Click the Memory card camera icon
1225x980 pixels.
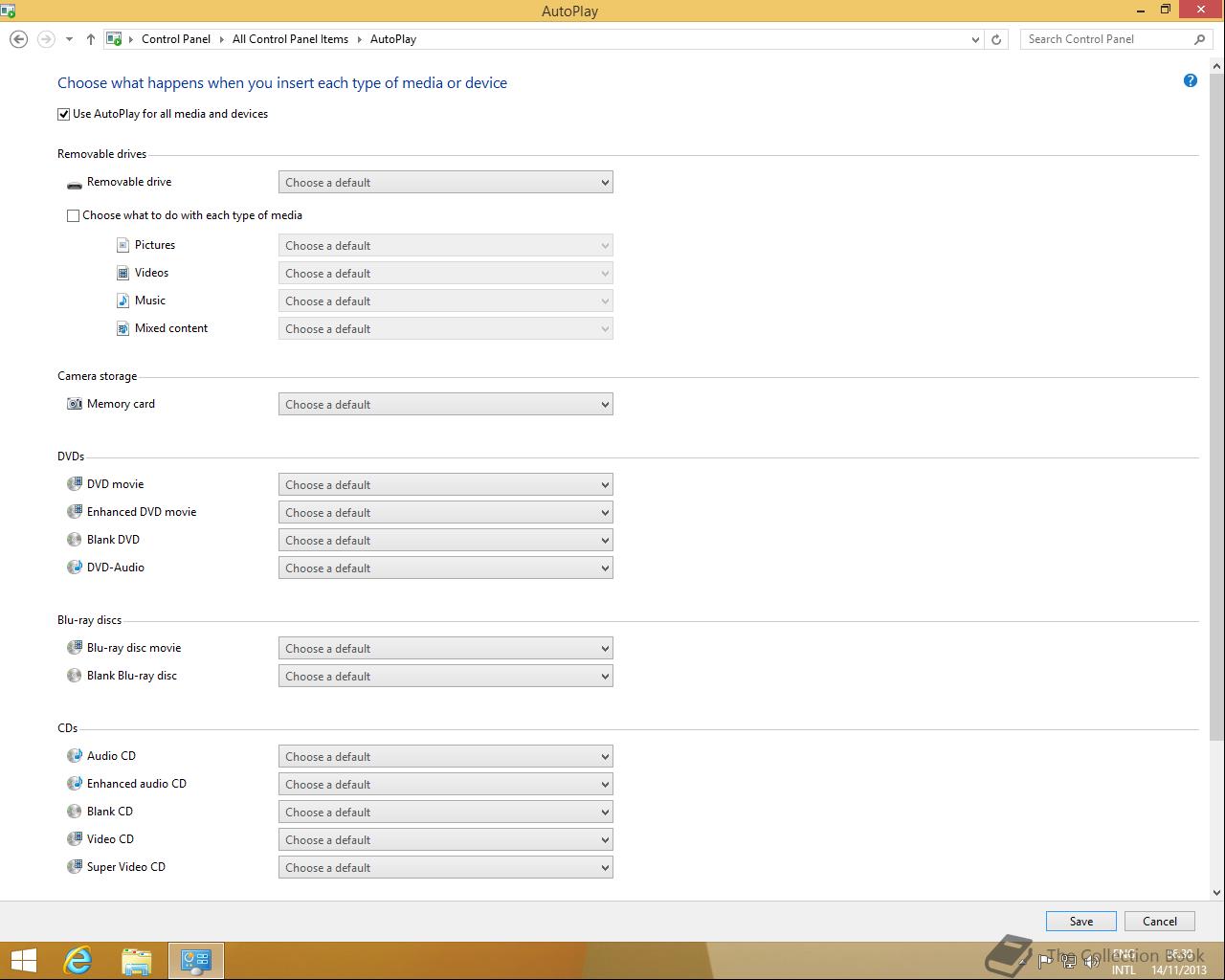click(75, 404)
